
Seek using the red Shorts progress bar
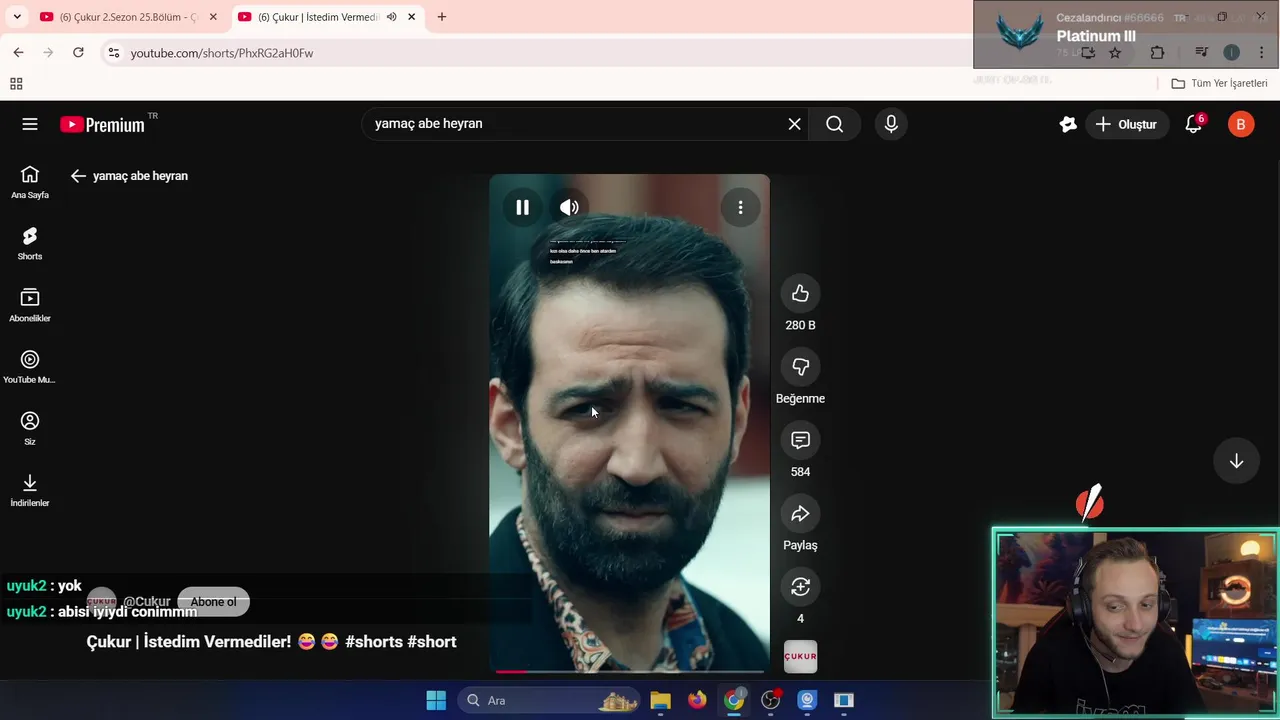point(629,672)
